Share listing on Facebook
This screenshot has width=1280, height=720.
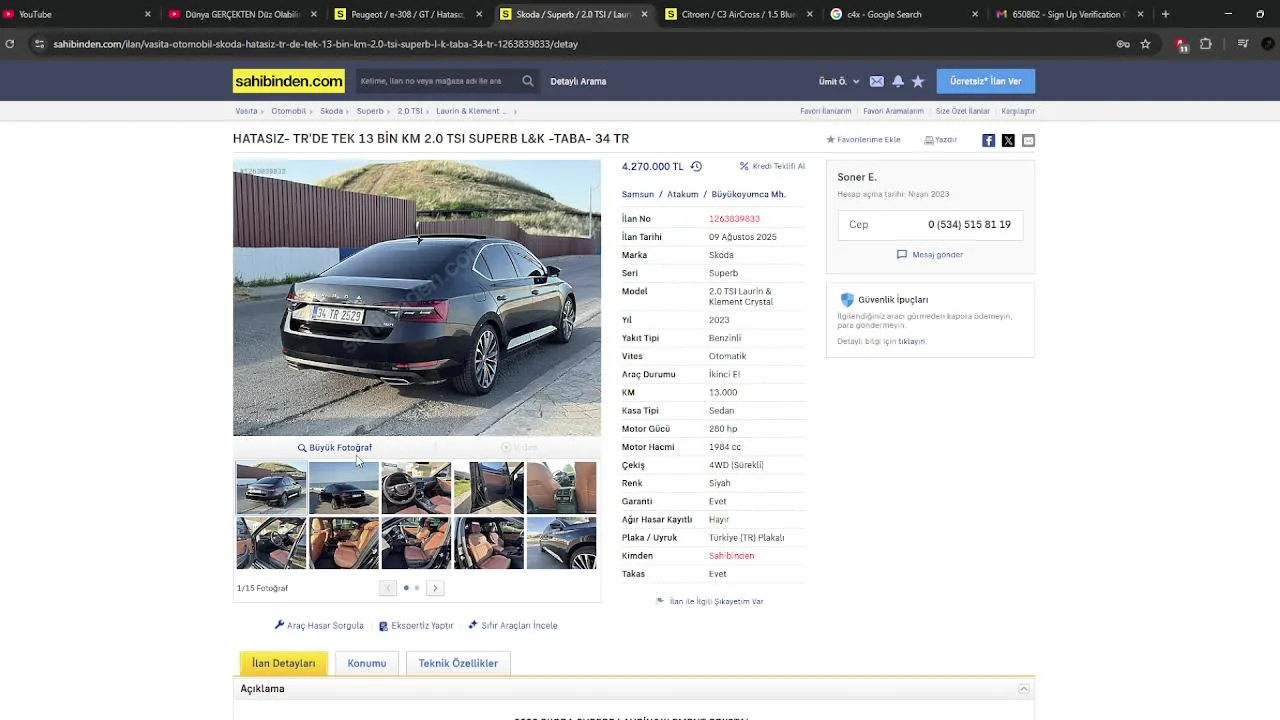pyautogui.click(x=988, y=140)
